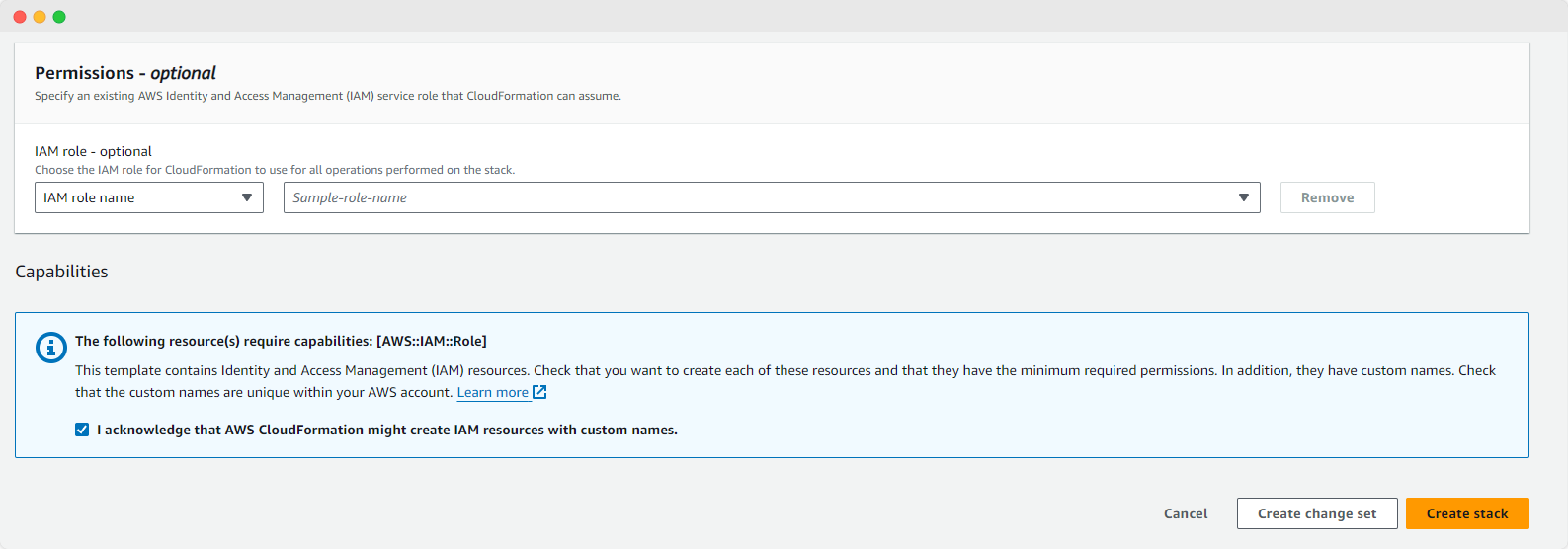Click the Remove button
This screenshot has width=1568, height=549.
[1327, 197]
